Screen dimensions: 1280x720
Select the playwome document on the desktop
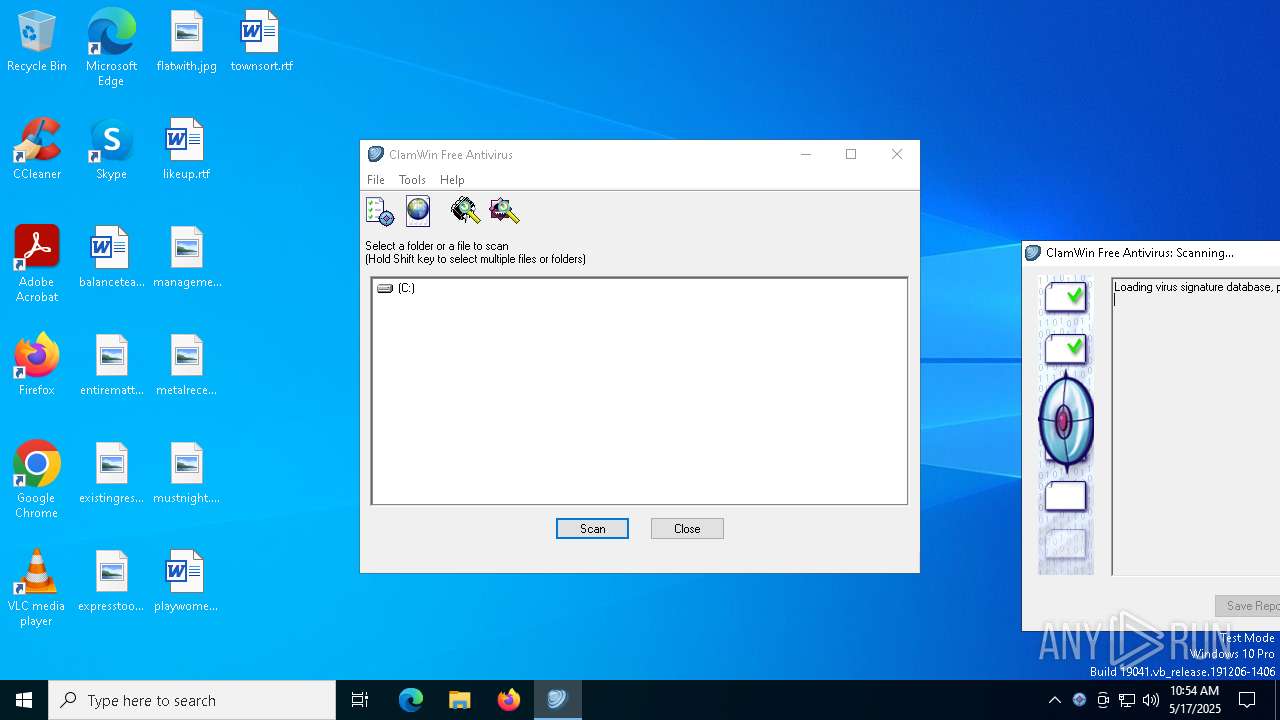[x=187, y=582]
